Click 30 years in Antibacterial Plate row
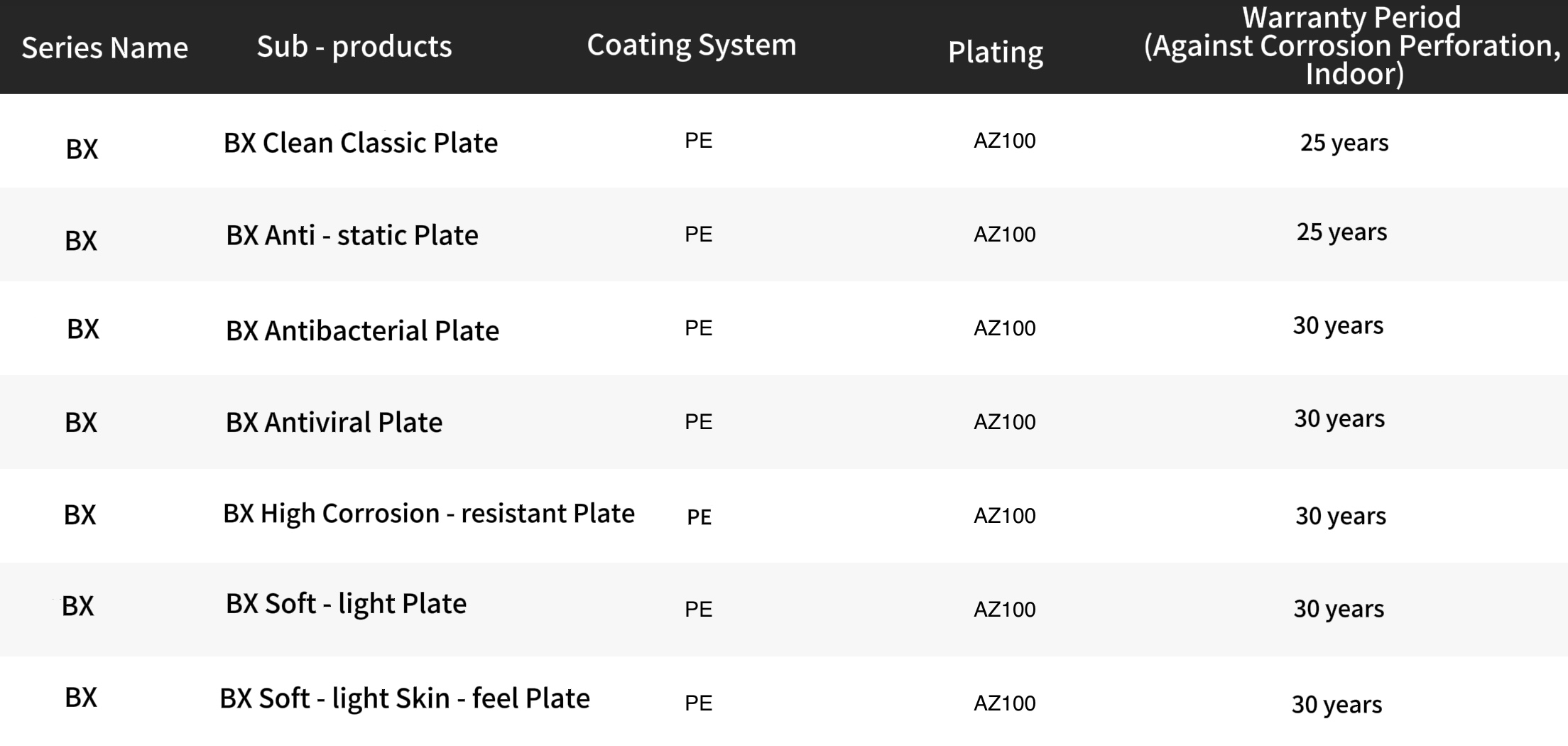The image size is (1568, 746). coord(1338,325)
